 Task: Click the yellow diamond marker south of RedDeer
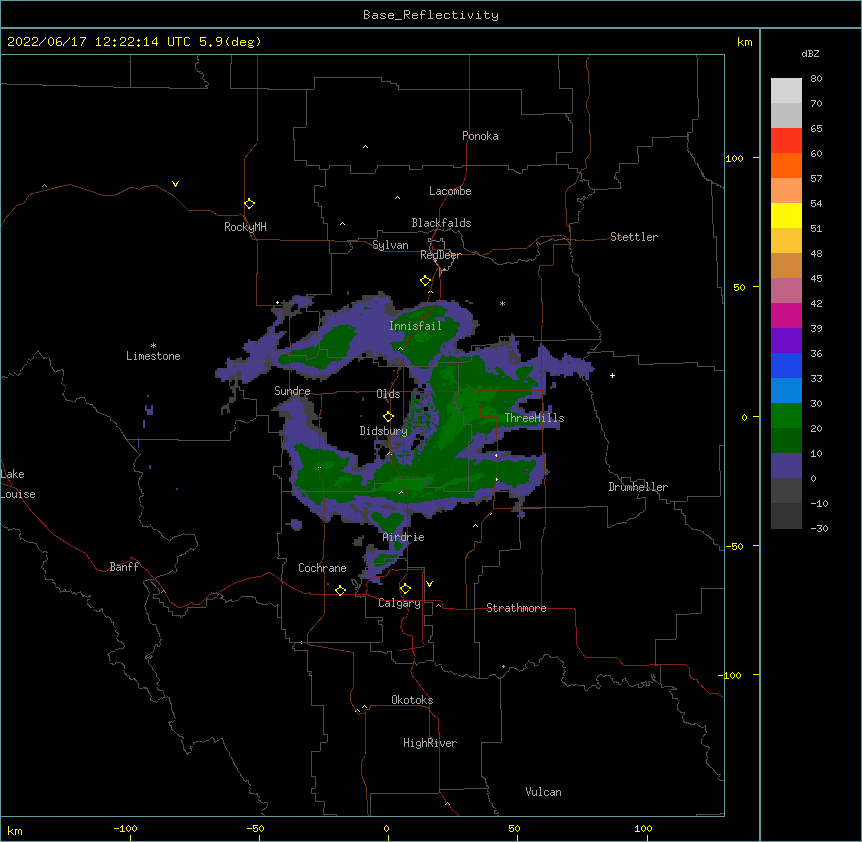(x=425, y=281)
